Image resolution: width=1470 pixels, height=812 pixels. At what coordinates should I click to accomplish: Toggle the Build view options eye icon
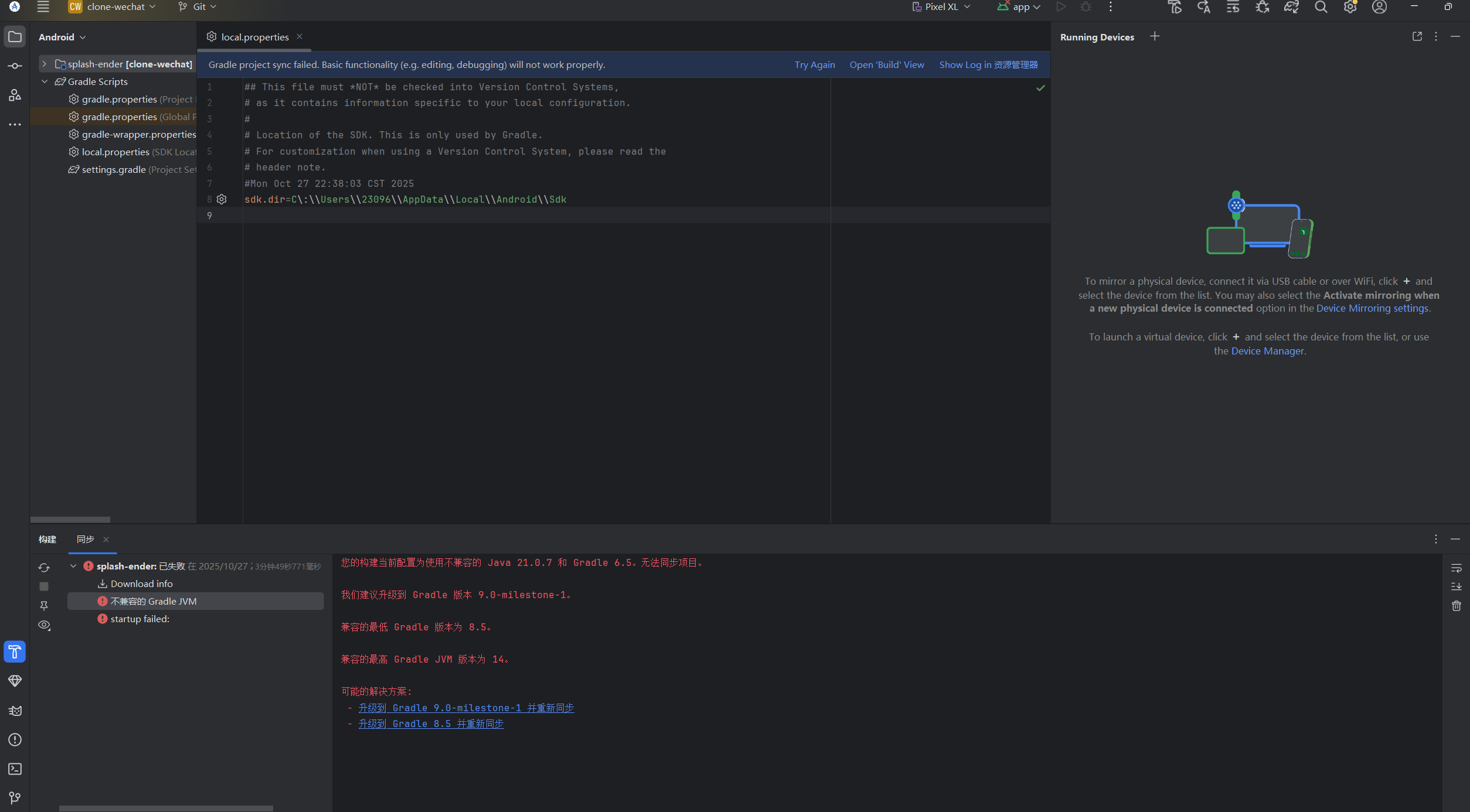(x=44, y=625)
